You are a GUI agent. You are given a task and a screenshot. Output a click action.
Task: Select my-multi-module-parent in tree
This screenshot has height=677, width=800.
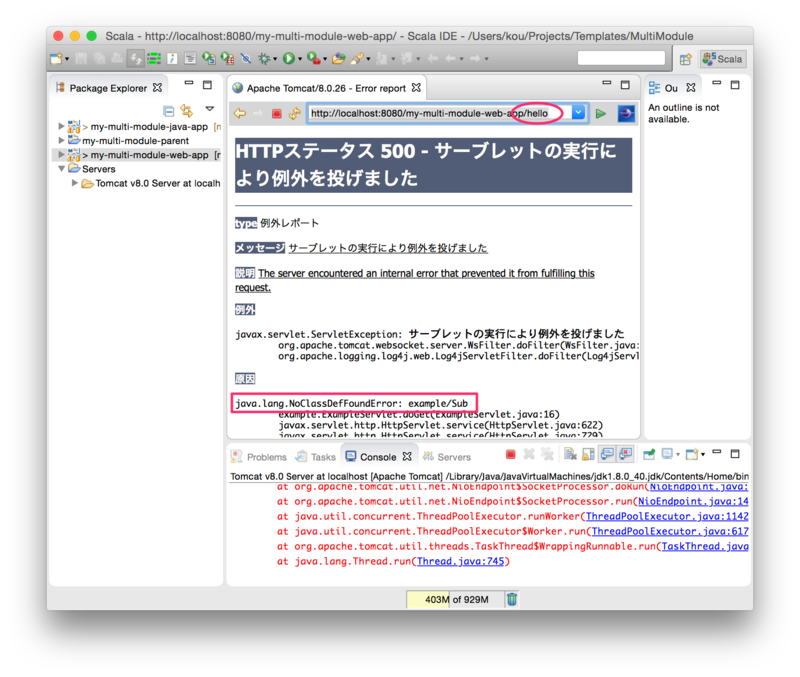[x=135, y=140]
